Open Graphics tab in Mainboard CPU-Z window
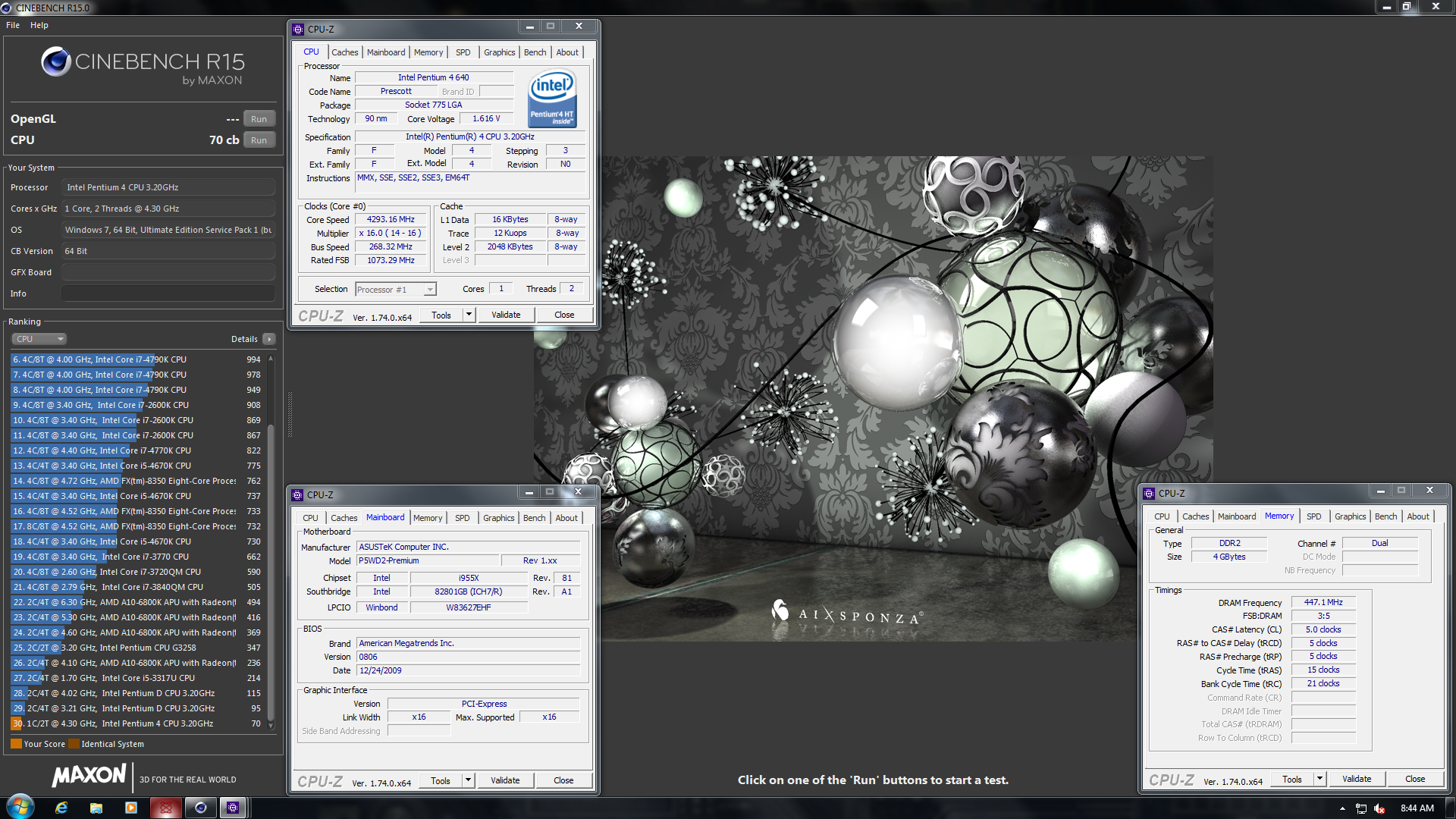This screenshot has height=819, width=1456. pos(498,518)
